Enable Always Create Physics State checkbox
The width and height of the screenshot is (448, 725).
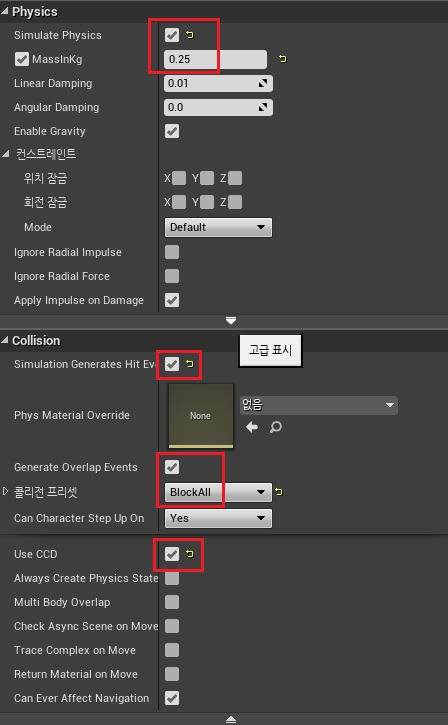[172, 578]
